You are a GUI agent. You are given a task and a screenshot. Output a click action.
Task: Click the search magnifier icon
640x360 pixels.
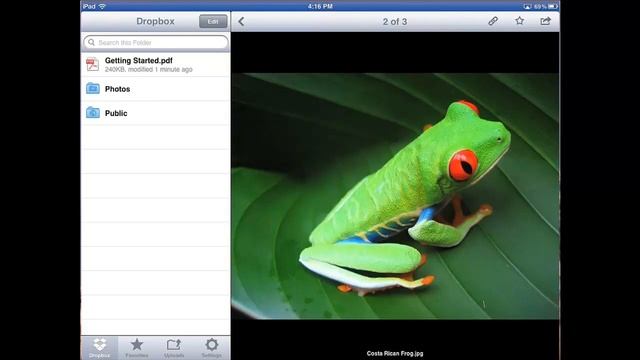click(91, 42)
